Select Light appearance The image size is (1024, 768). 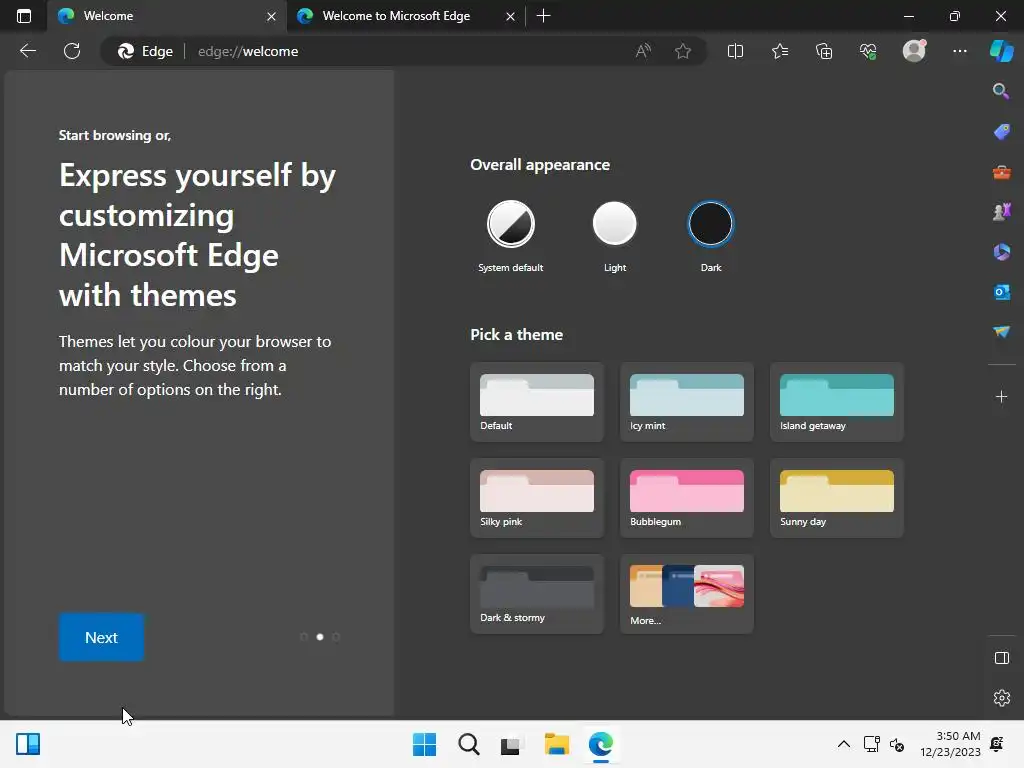[x=614, y=224]
